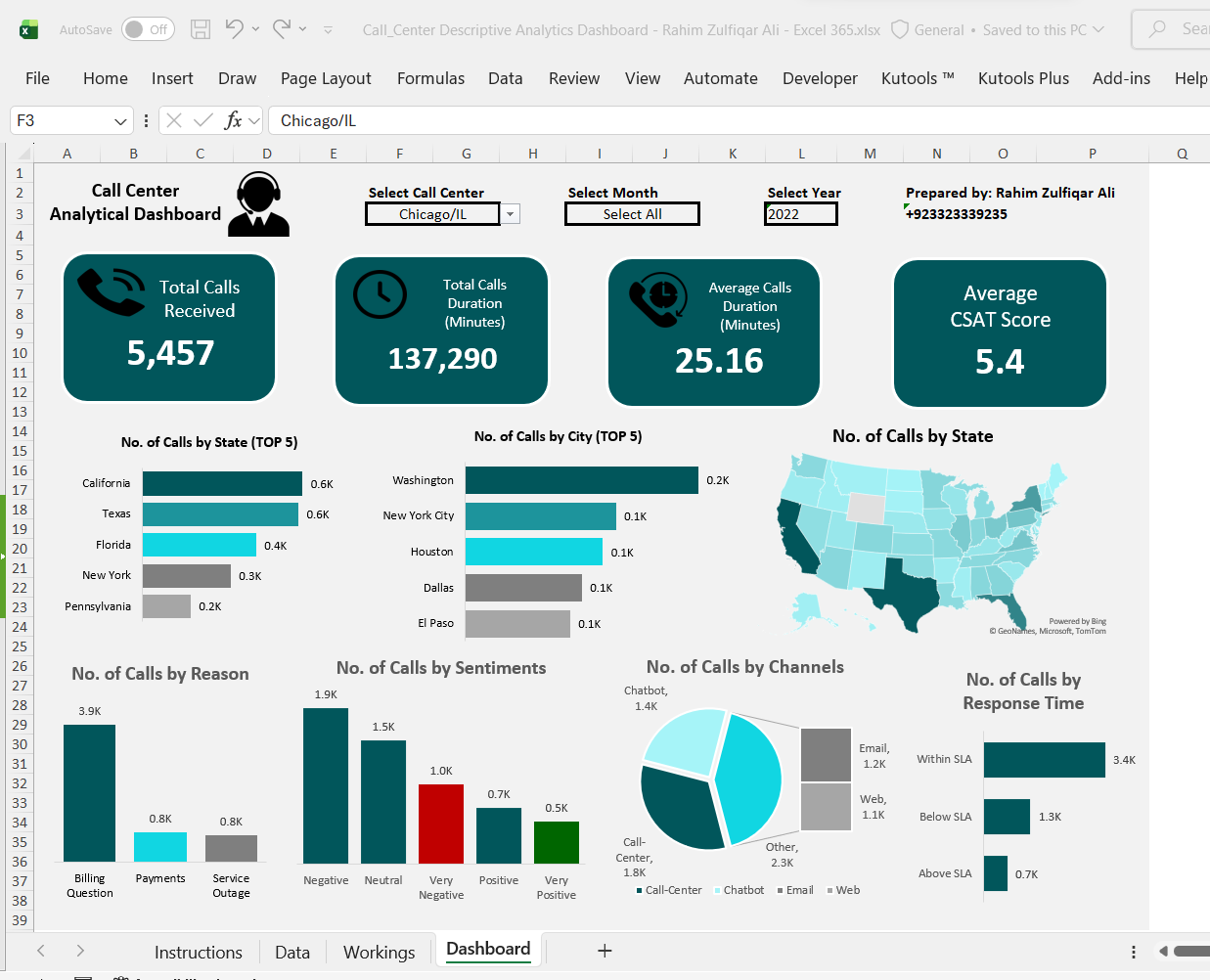Open Customize Quick Access Toolbar dropdown
The width and height of the screenshot is (1210, 980).
tap(328, 30)
